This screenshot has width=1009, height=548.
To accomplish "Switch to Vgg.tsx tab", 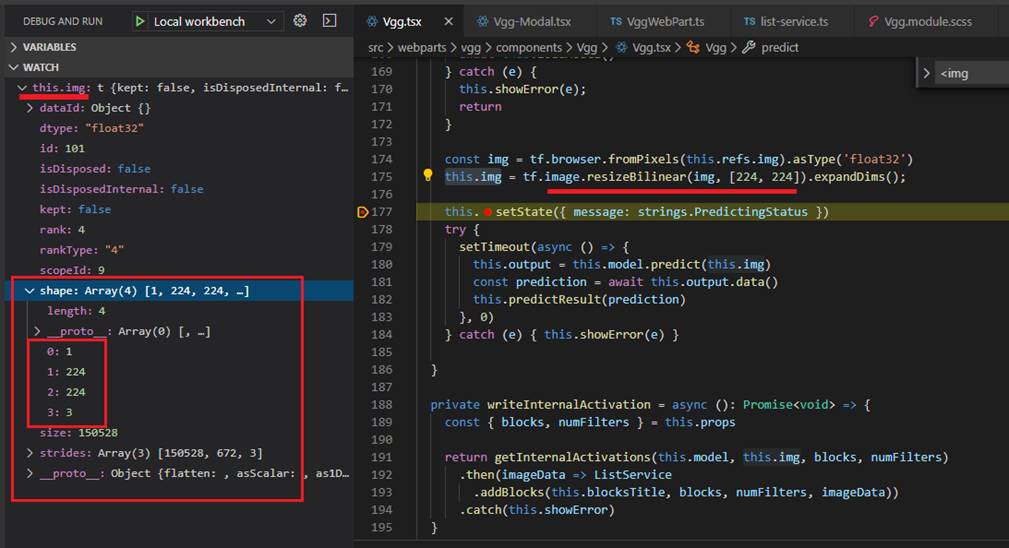I will (x=402, y=22).
